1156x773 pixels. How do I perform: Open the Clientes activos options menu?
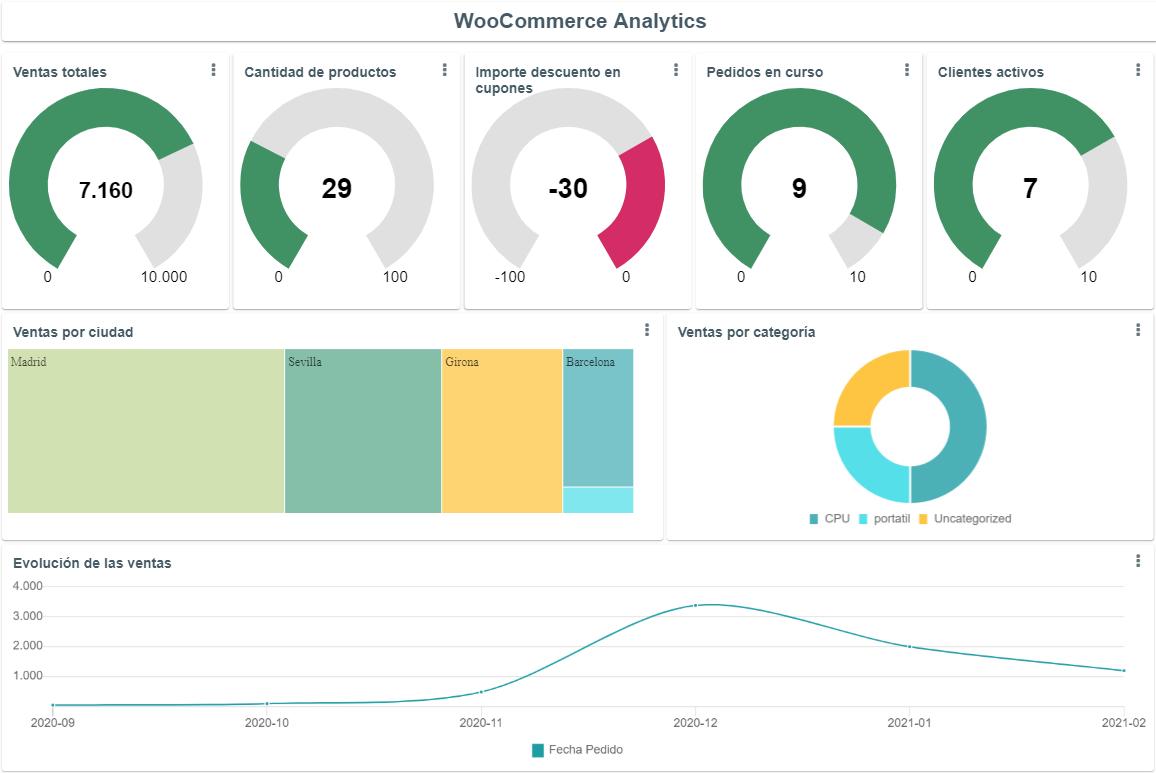tap(1138, 69)
